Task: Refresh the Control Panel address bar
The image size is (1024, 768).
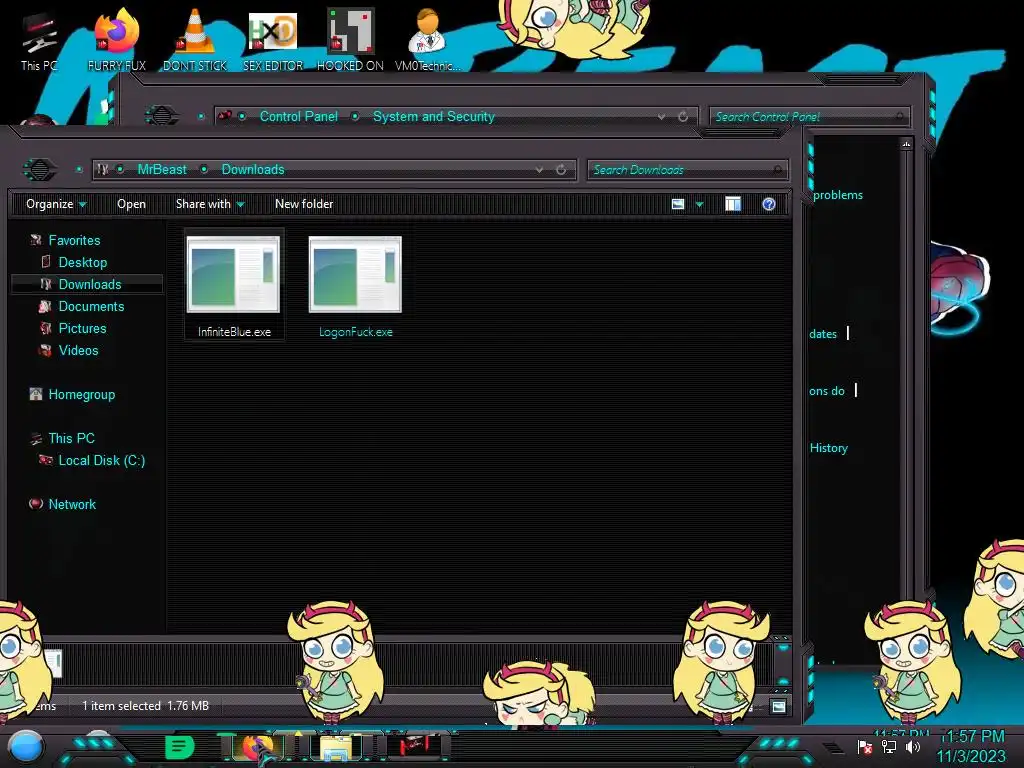Action: tap(682, 116)
